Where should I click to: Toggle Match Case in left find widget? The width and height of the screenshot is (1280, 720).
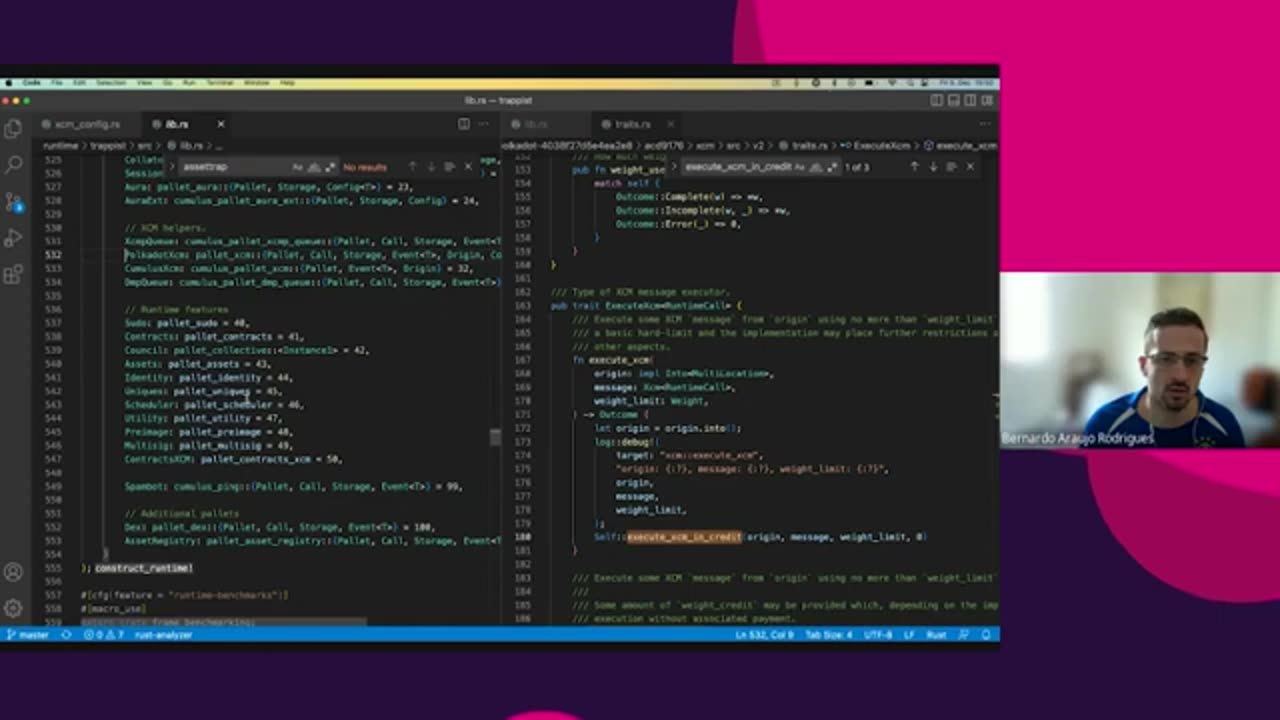tap(298, 167)
